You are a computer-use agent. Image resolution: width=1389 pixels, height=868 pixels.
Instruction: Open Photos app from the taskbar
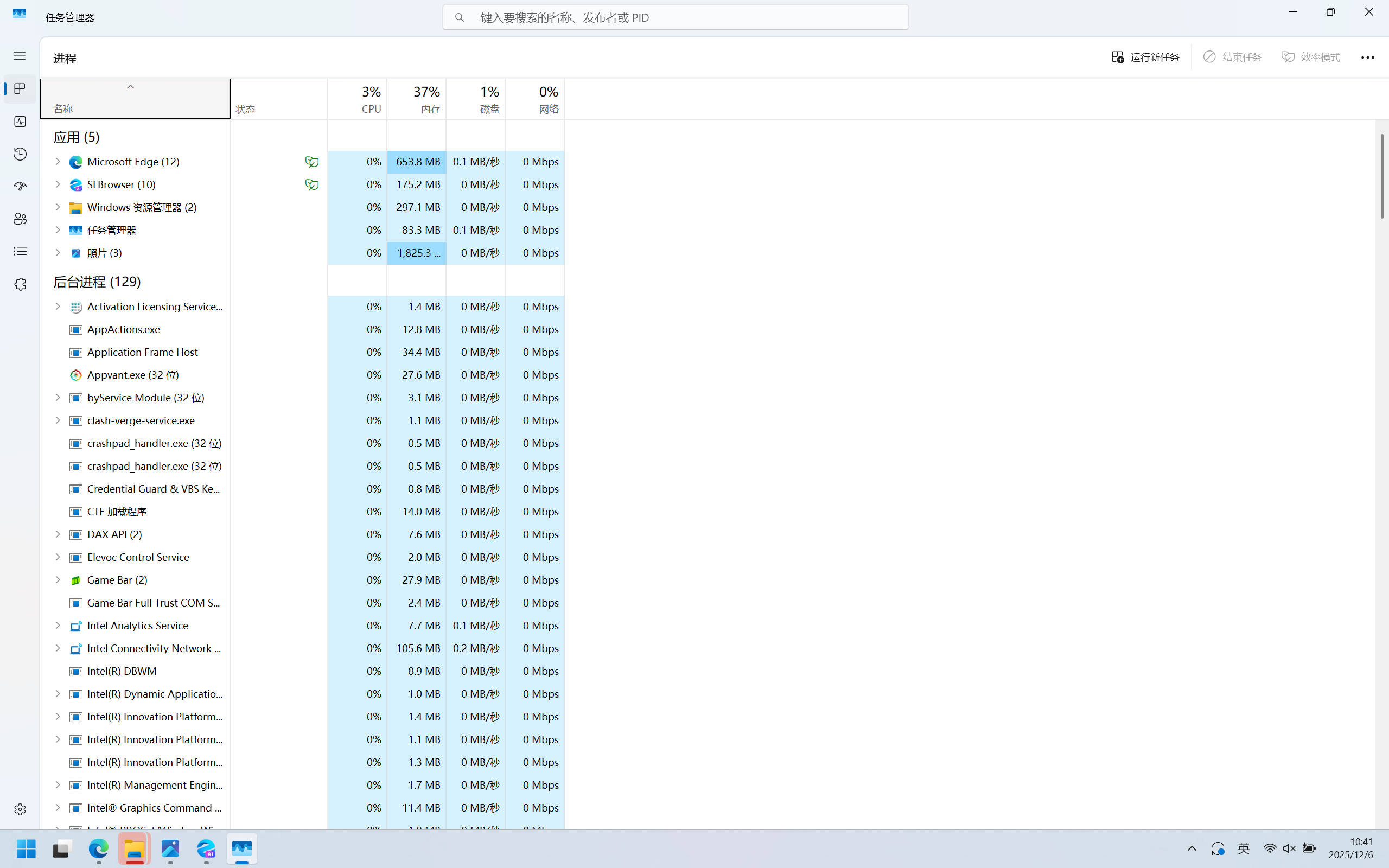point(170,848)
